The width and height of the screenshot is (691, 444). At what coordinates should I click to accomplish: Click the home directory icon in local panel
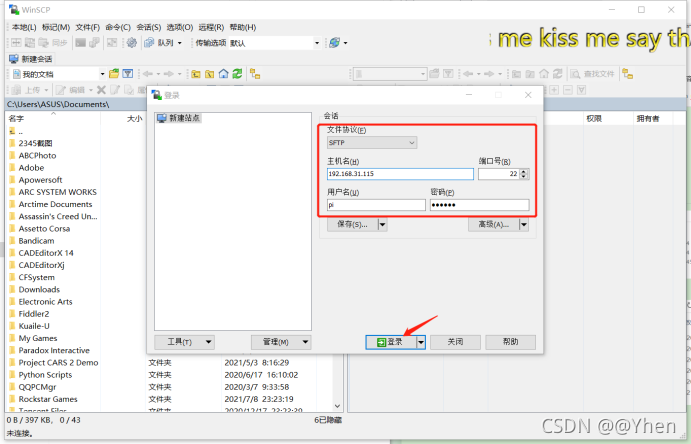pyautogui.click(x=223, y=74)
